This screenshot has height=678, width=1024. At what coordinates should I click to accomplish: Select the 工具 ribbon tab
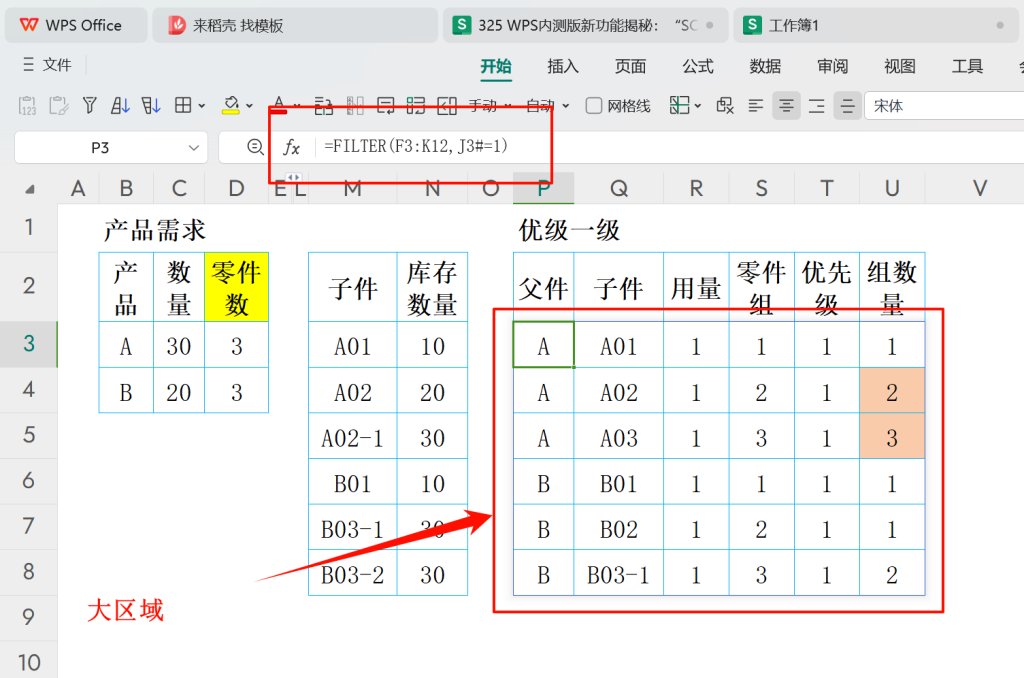point(967,66)
